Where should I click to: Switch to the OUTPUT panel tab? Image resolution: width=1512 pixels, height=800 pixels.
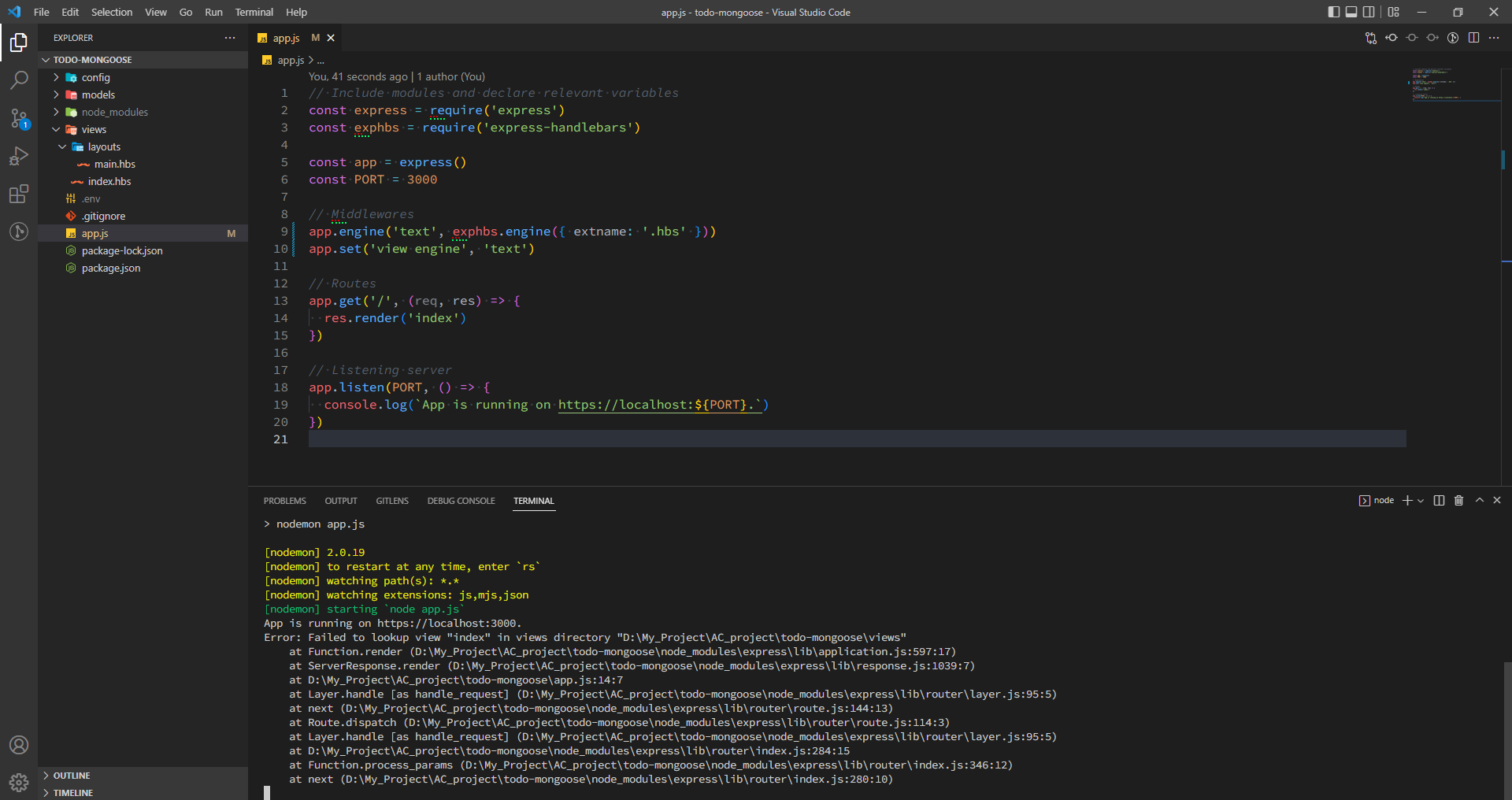tap(341, 501)
